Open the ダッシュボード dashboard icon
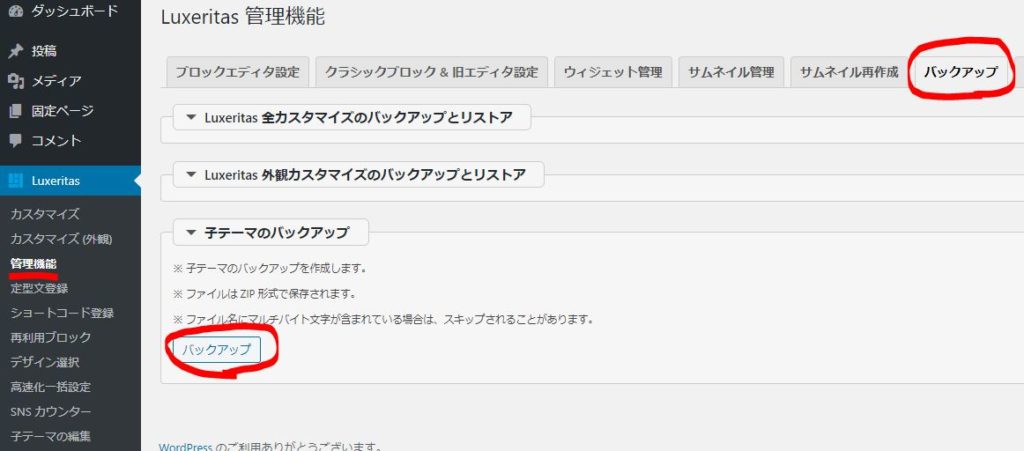The image size is (1024, 451). point(16,11)
